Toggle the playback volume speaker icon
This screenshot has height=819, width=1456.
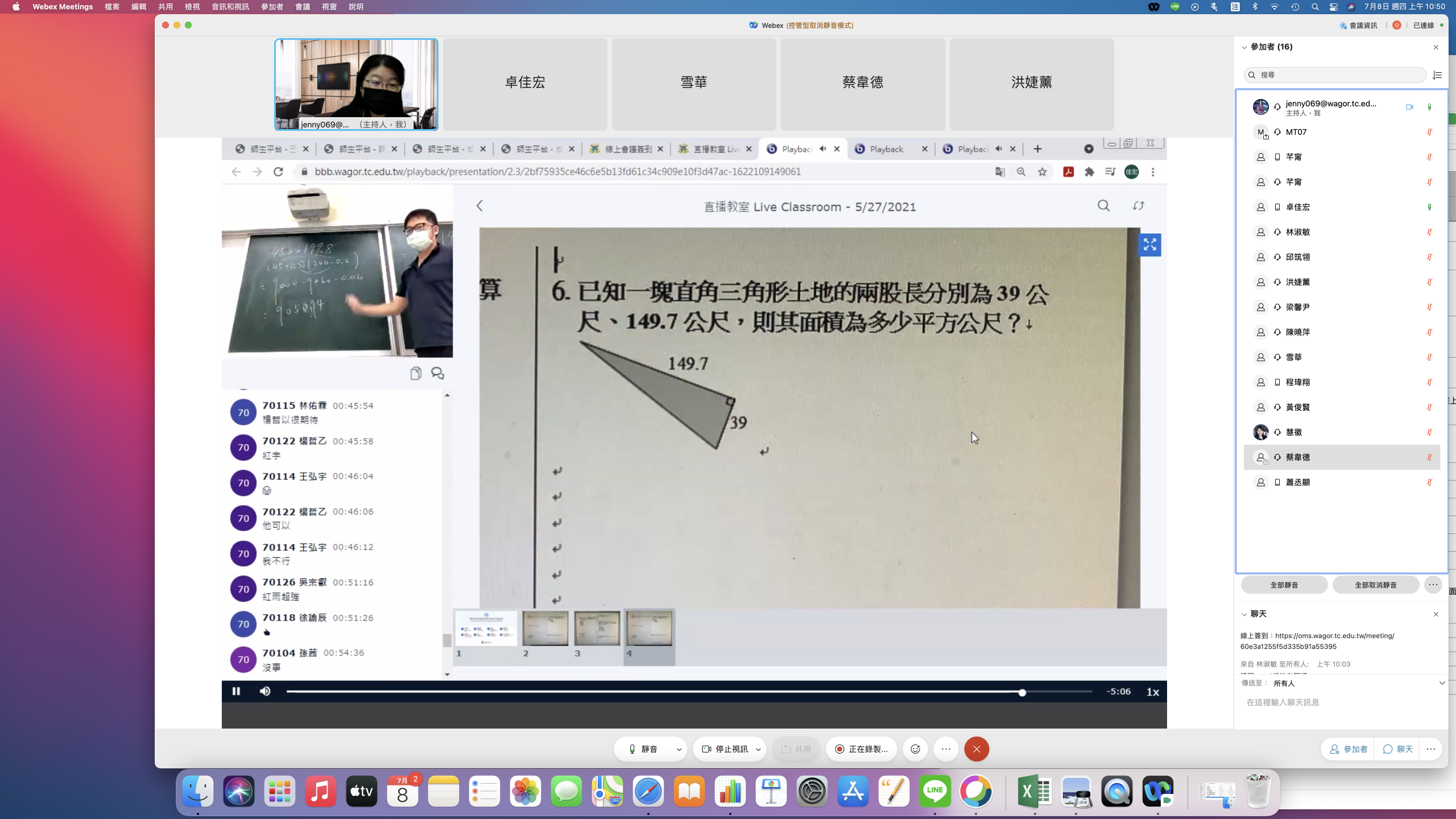click(x=265, y=691)
